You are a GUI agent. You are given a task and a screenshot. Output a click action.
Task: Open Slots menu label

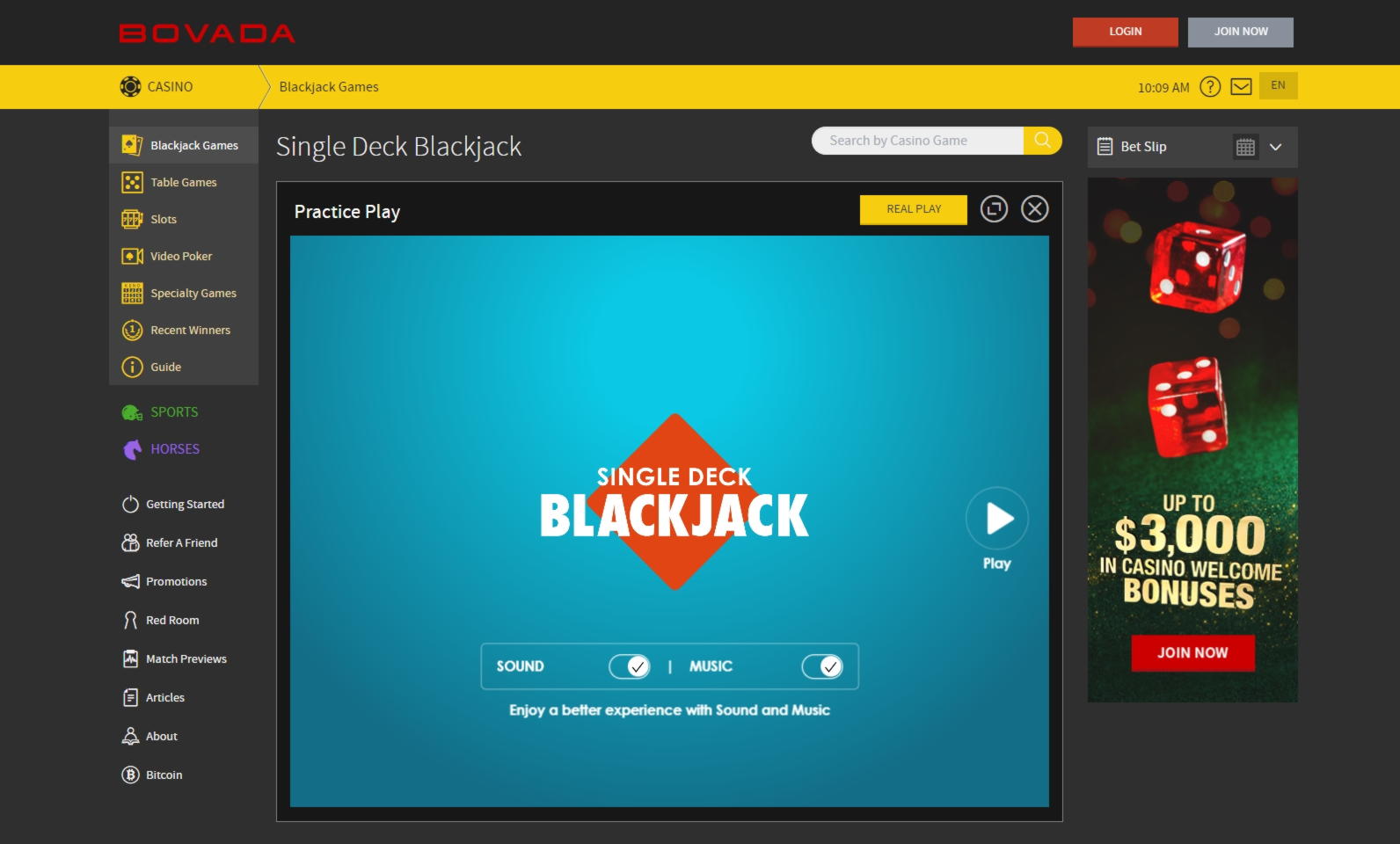point(164,219)
